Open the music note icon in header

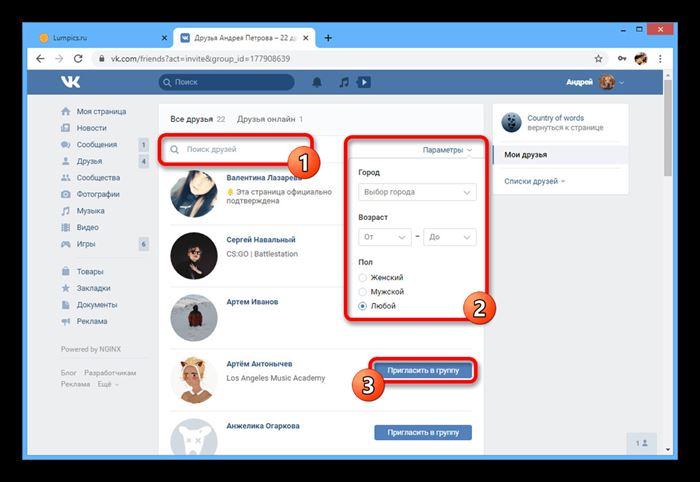coord(344,82)
